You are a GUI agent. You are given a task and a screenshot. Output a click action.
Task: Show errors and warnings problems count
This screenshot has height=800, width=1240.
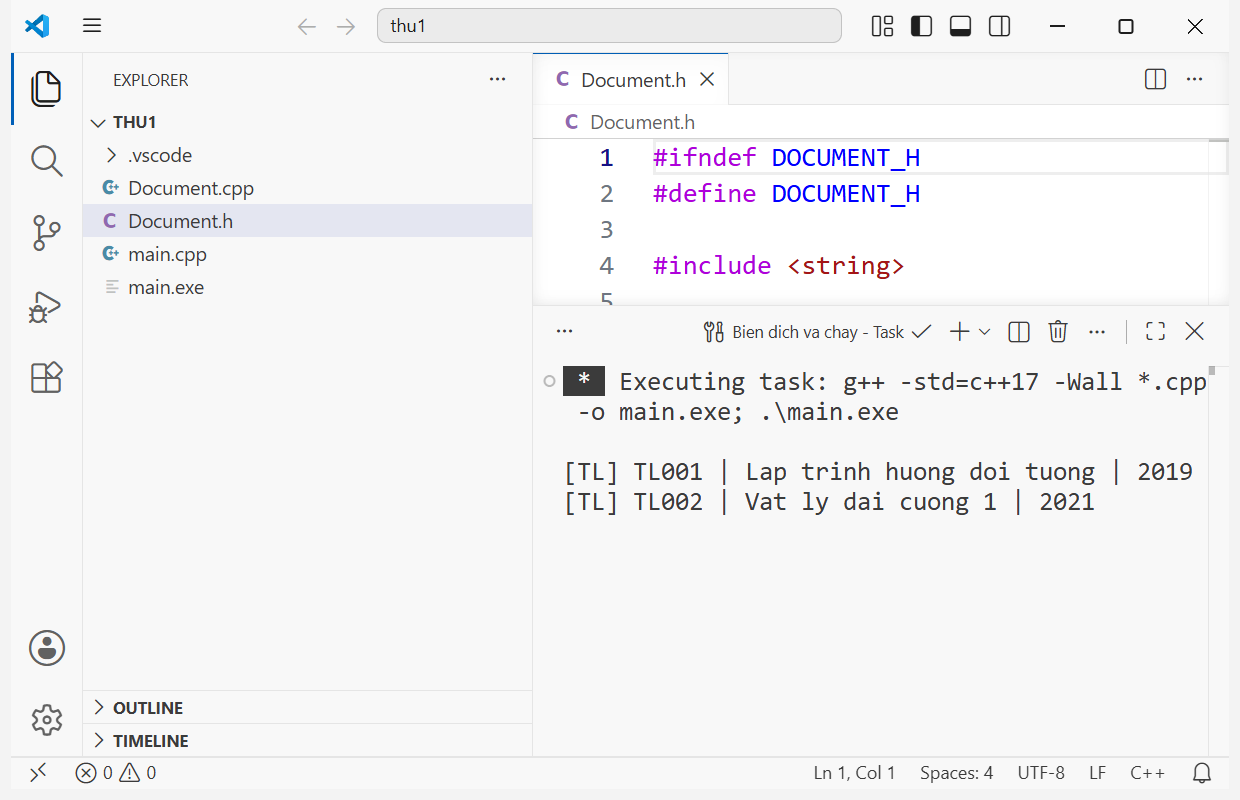pos(116,772)
